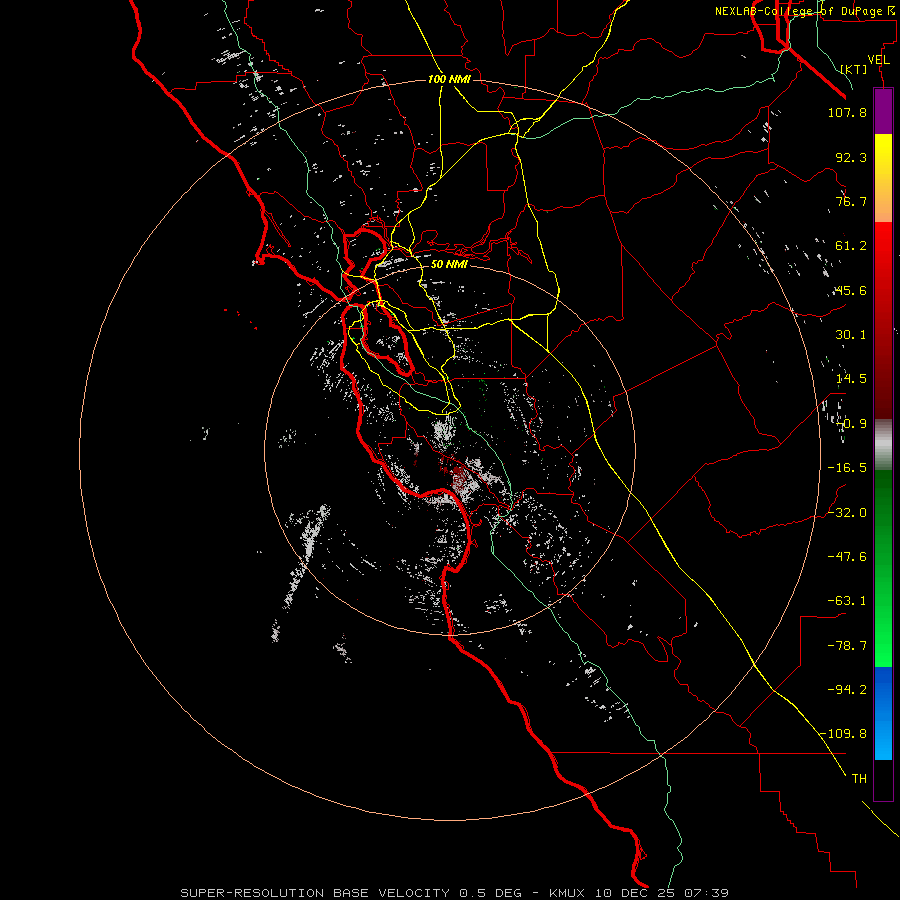Viewport: 900px width, 900px height.
Task: Click the NEXLAB-College of DuPage watermark text
Action: [804, 11]
